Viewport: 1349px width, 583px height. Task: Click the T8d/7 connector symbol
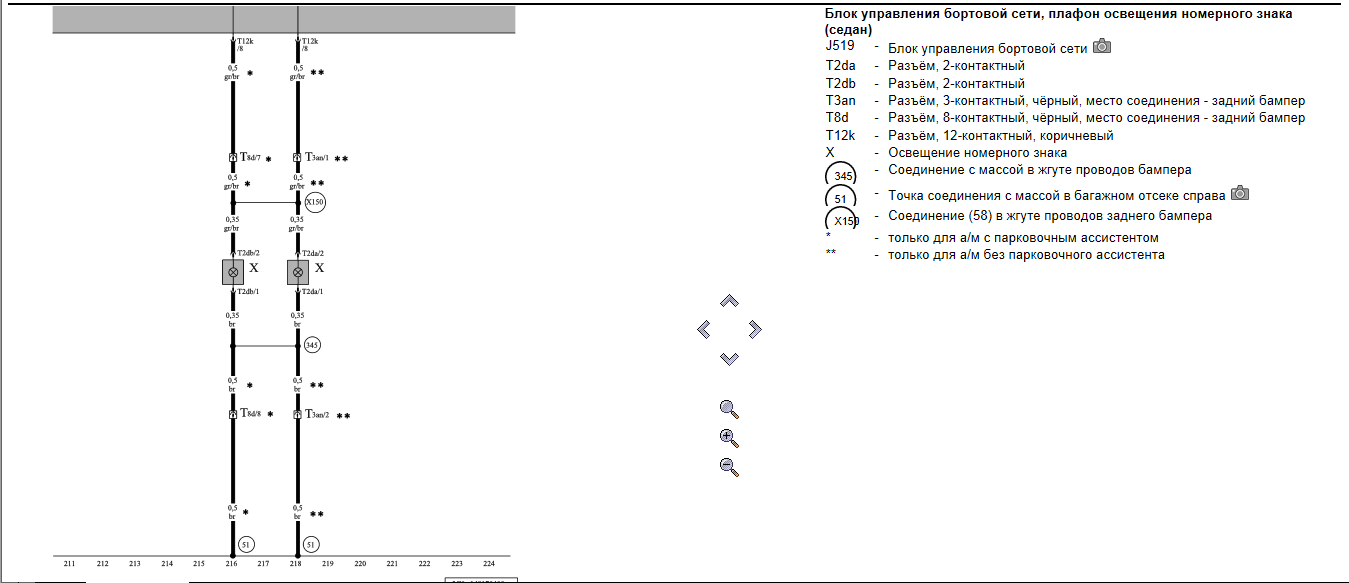[x=232, y=158]
